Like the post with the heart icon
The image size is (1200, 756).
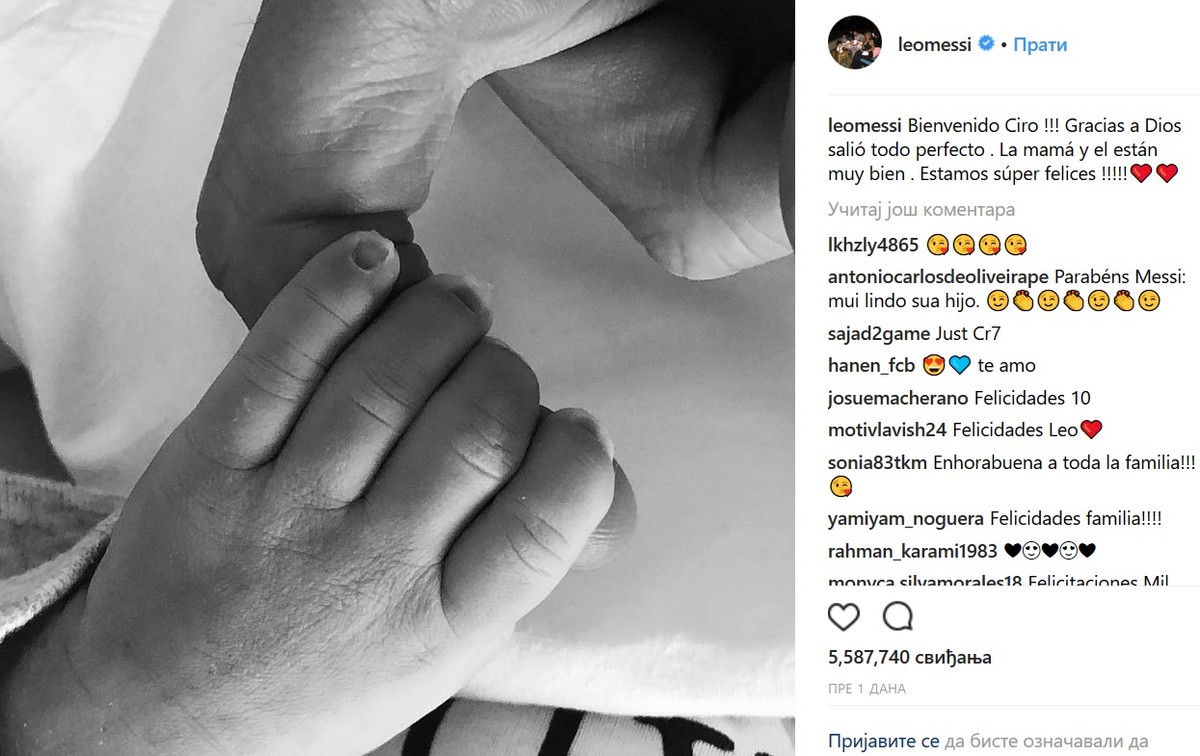tap(844, 616)
